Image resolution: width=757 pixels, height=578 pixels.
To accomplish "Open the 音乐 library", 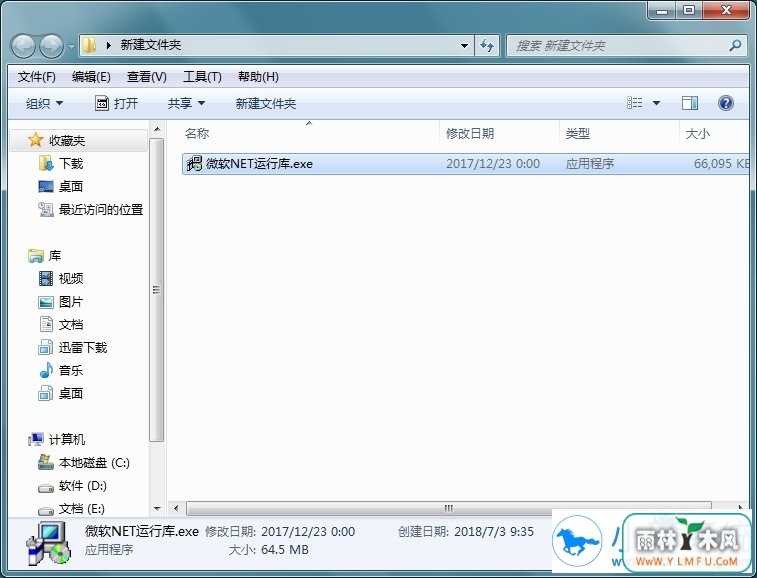I will 71,370.
